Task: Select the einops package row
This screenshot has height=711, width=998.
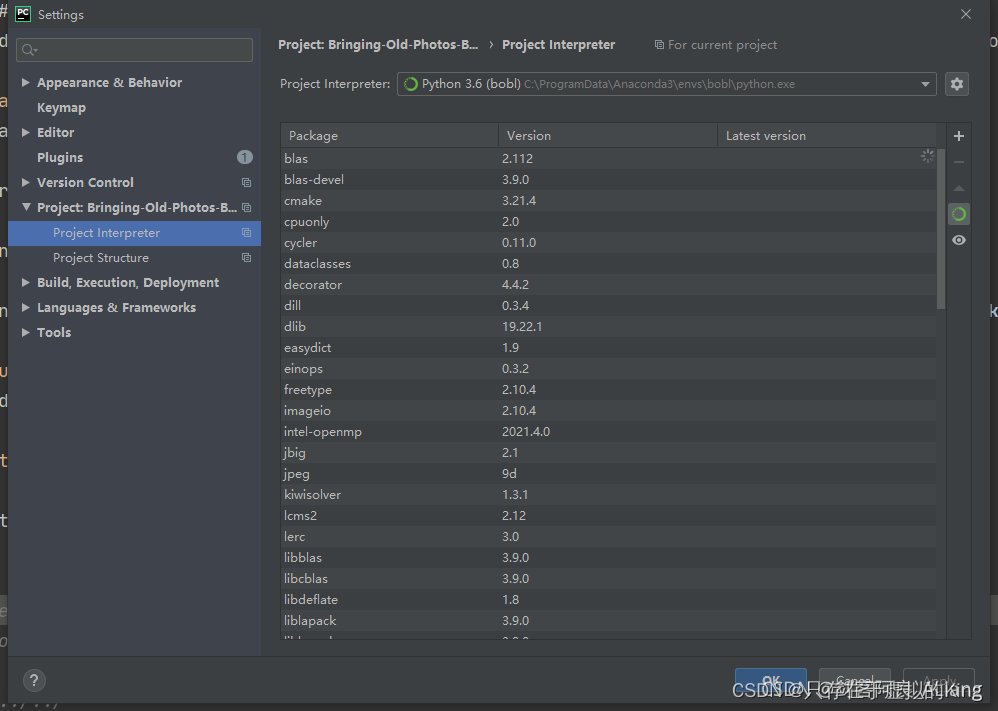Action: coord(608,369)
